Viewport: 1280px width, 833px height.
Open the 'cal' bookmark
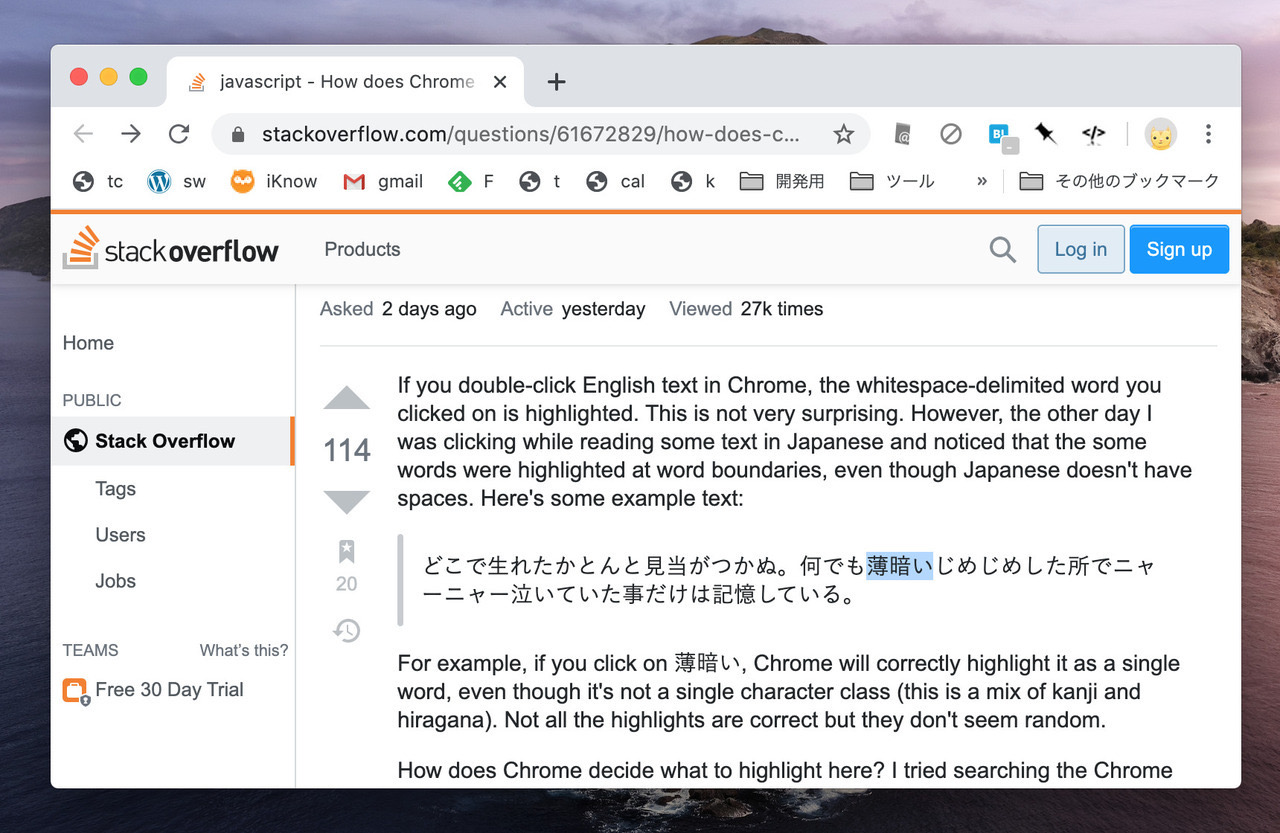click(x=616, y=181)
